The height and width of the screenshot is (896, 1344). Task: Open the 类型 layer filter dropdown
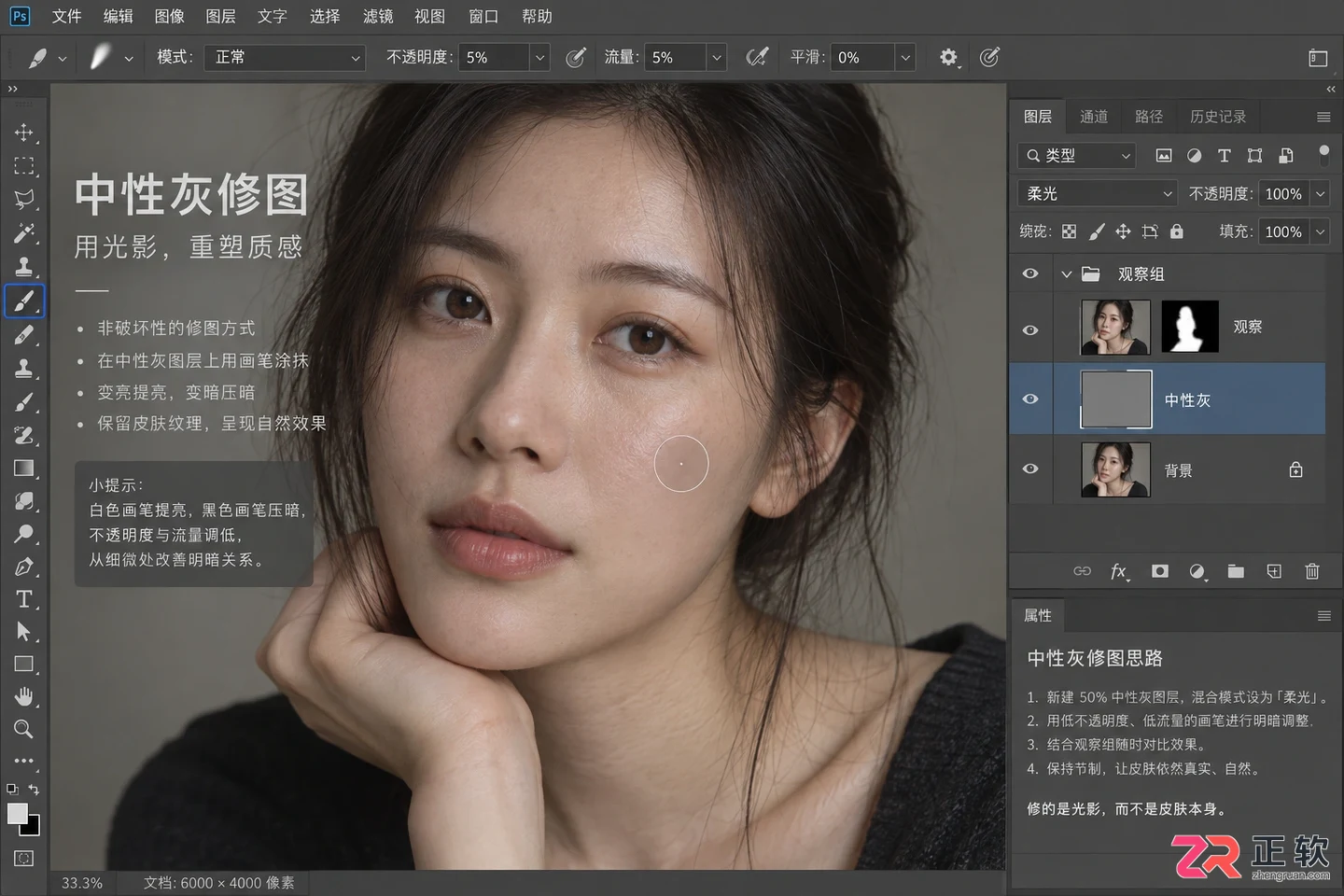[1076, 155]
